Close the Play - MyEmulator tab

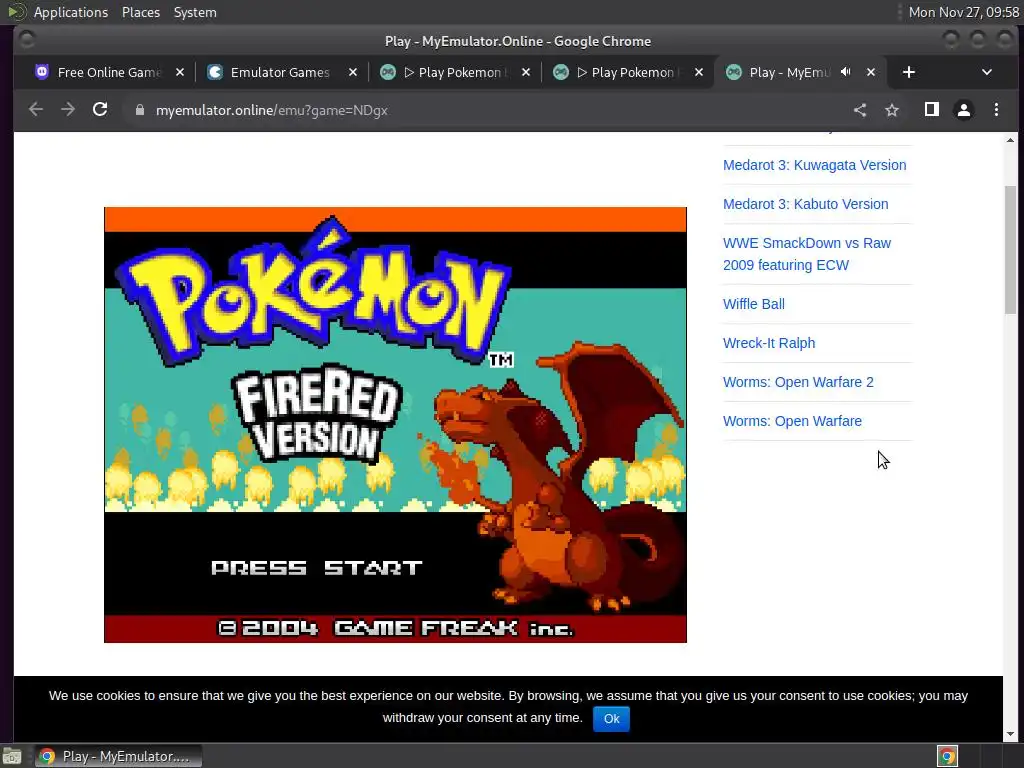[871, 72]
